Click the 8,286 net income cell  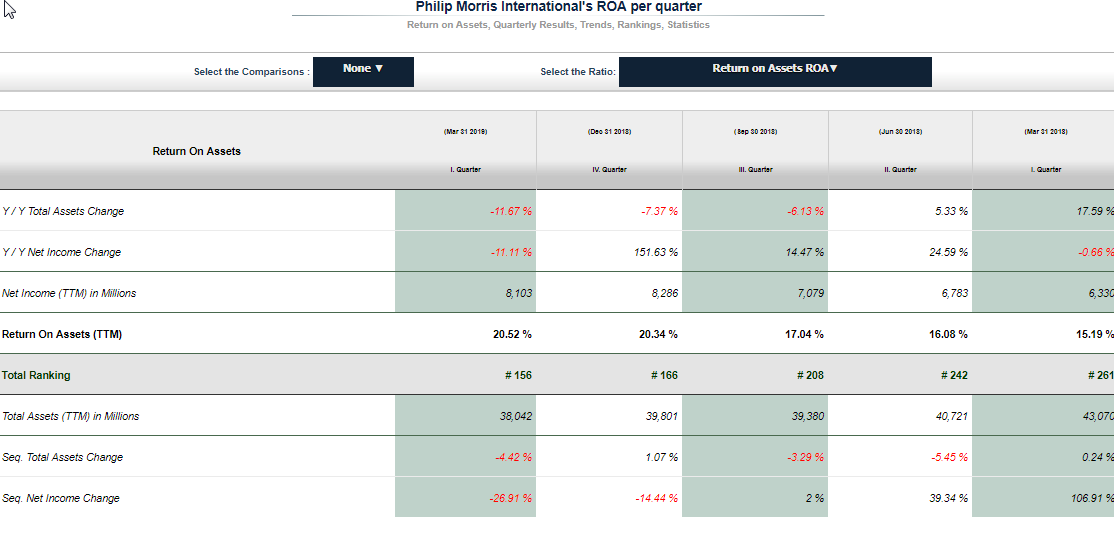(x=662, y=294)
